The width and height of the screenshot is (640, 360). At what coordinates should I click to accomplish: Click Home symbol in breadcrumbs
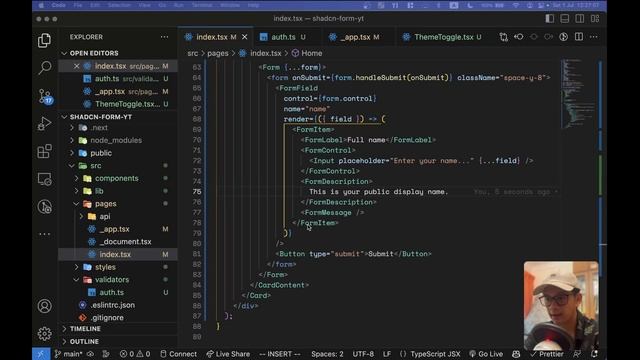point(311,53)
